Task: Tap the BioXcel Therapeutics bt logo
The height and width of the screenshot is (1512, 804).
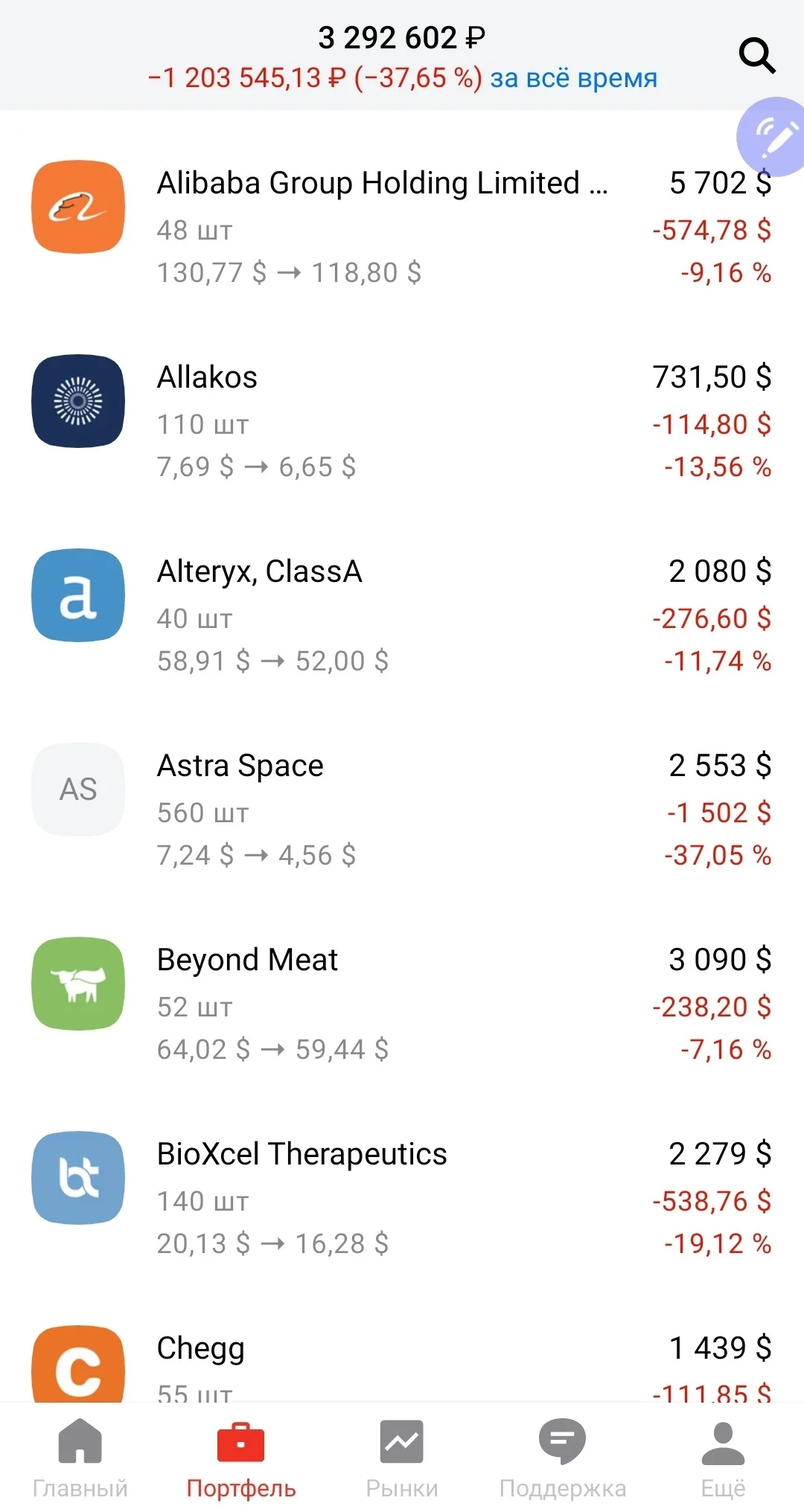Action: (x=78, y=1178)
